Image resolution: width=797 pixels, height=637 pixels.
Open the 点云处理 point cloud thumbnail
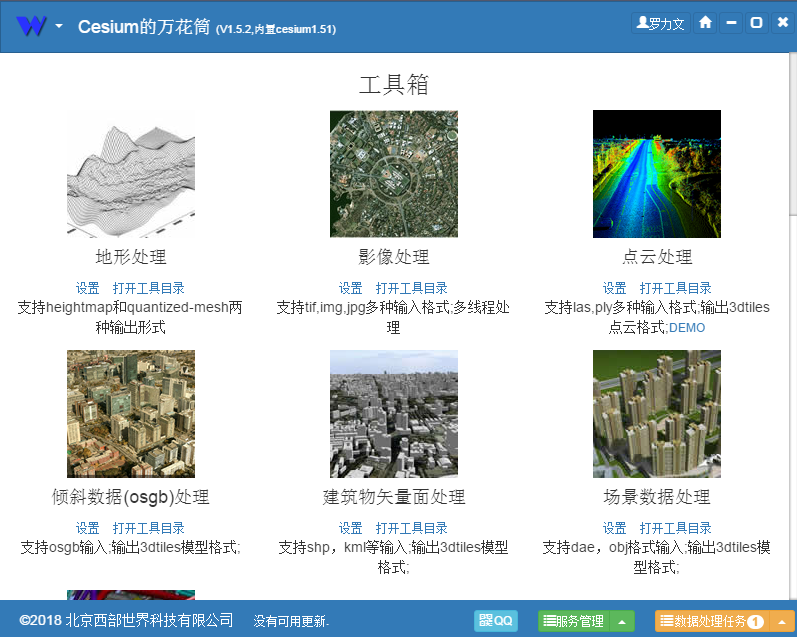coord(657,174)
